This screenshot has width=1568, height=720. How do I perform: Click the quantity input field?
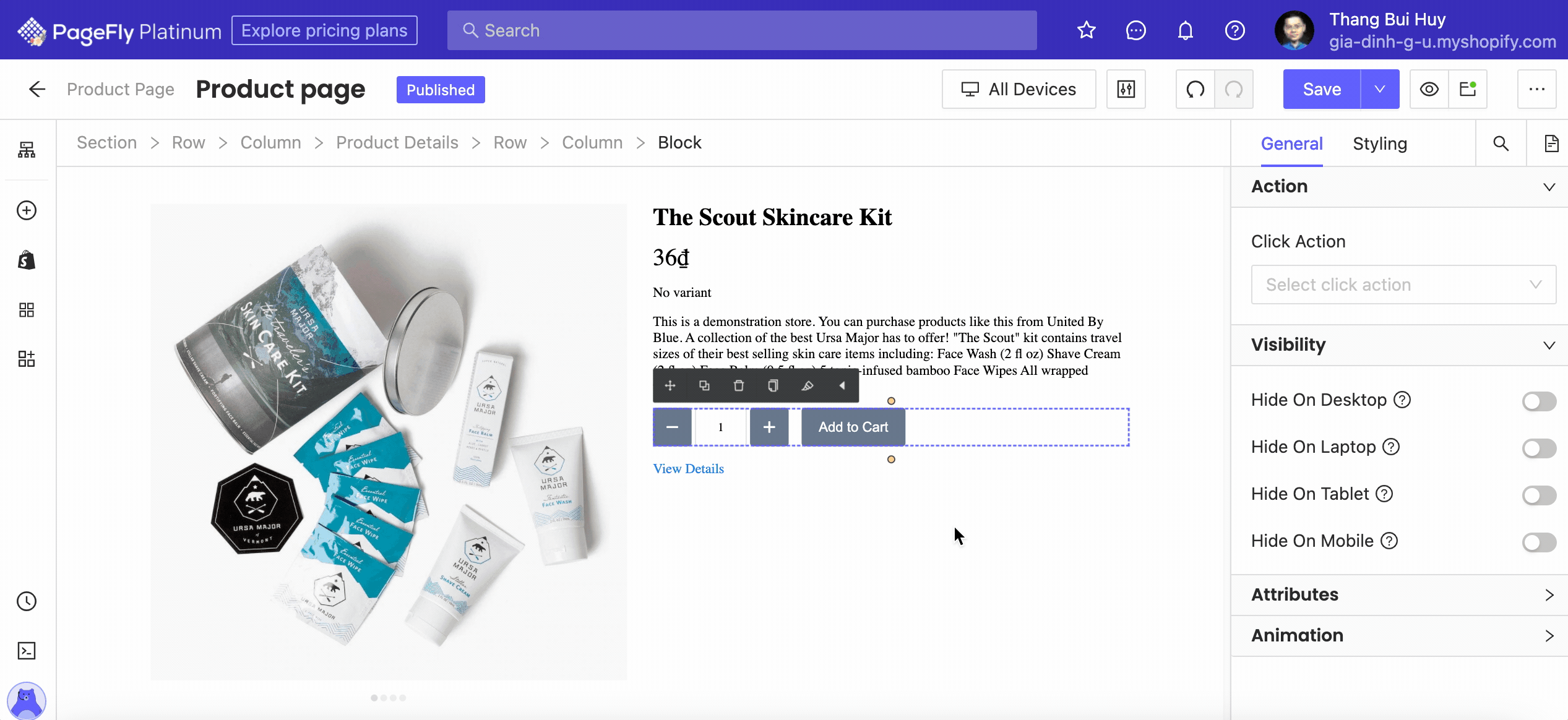coord(720,427)
